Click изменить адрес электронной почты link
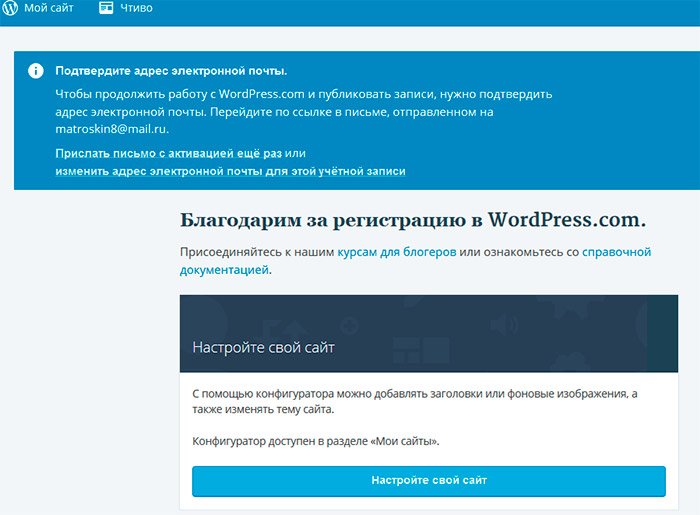 pyautogui.click(x=230, y=171)
